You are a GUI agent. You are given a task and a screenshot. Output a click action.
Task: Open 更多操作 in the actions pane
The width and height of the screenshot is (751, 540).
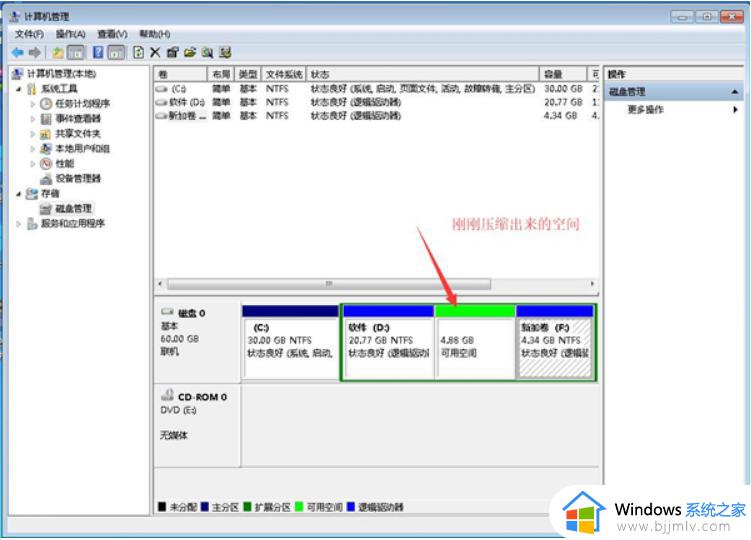tap(646, 109)
